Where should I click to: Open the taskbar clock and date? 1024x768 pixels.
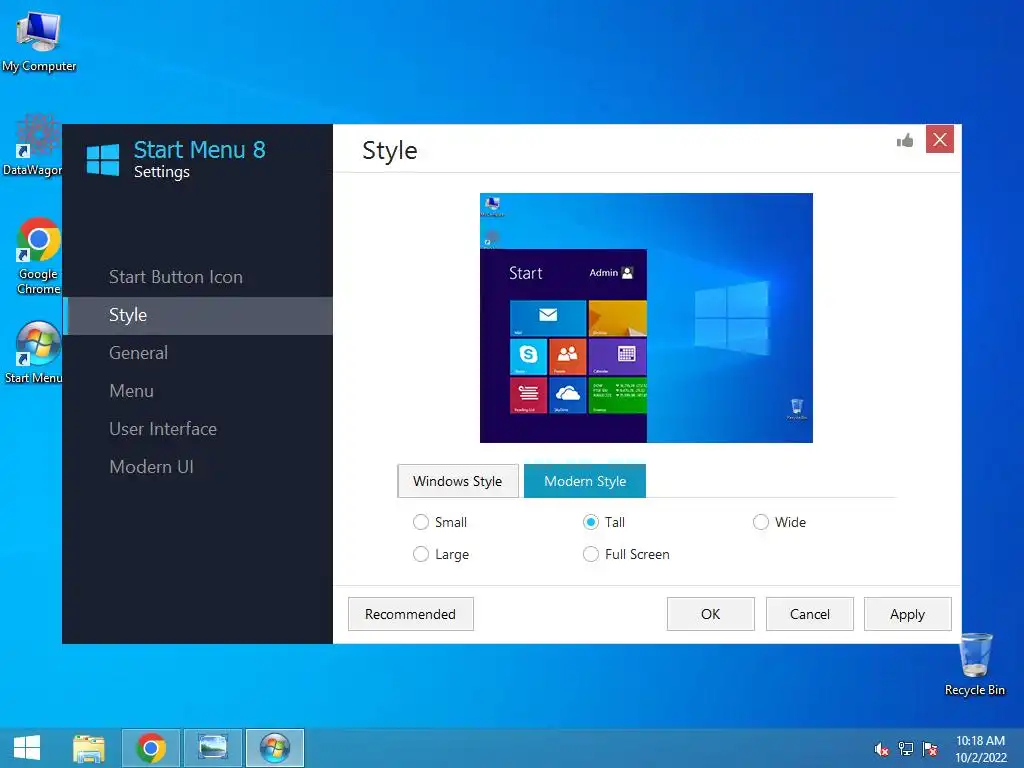tap(980, 749)
